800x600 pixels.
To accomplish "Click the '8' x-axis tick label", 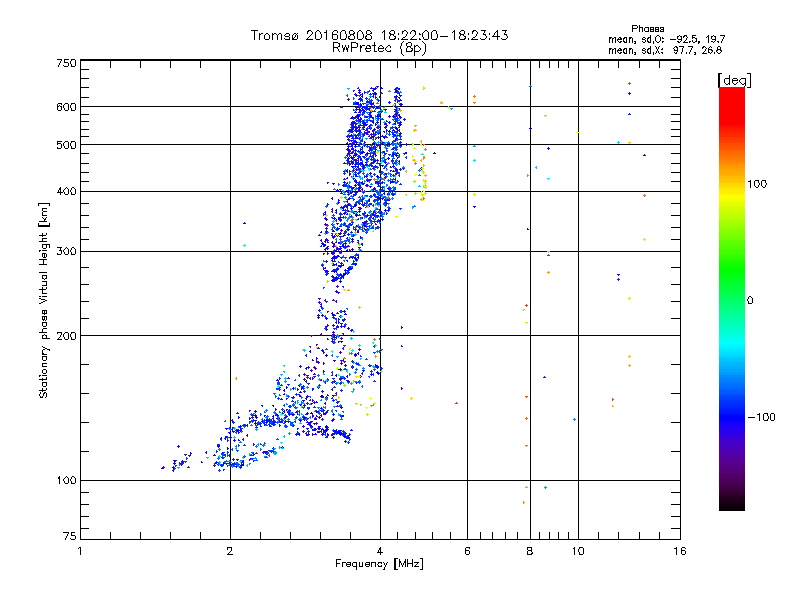I will 530,551.
